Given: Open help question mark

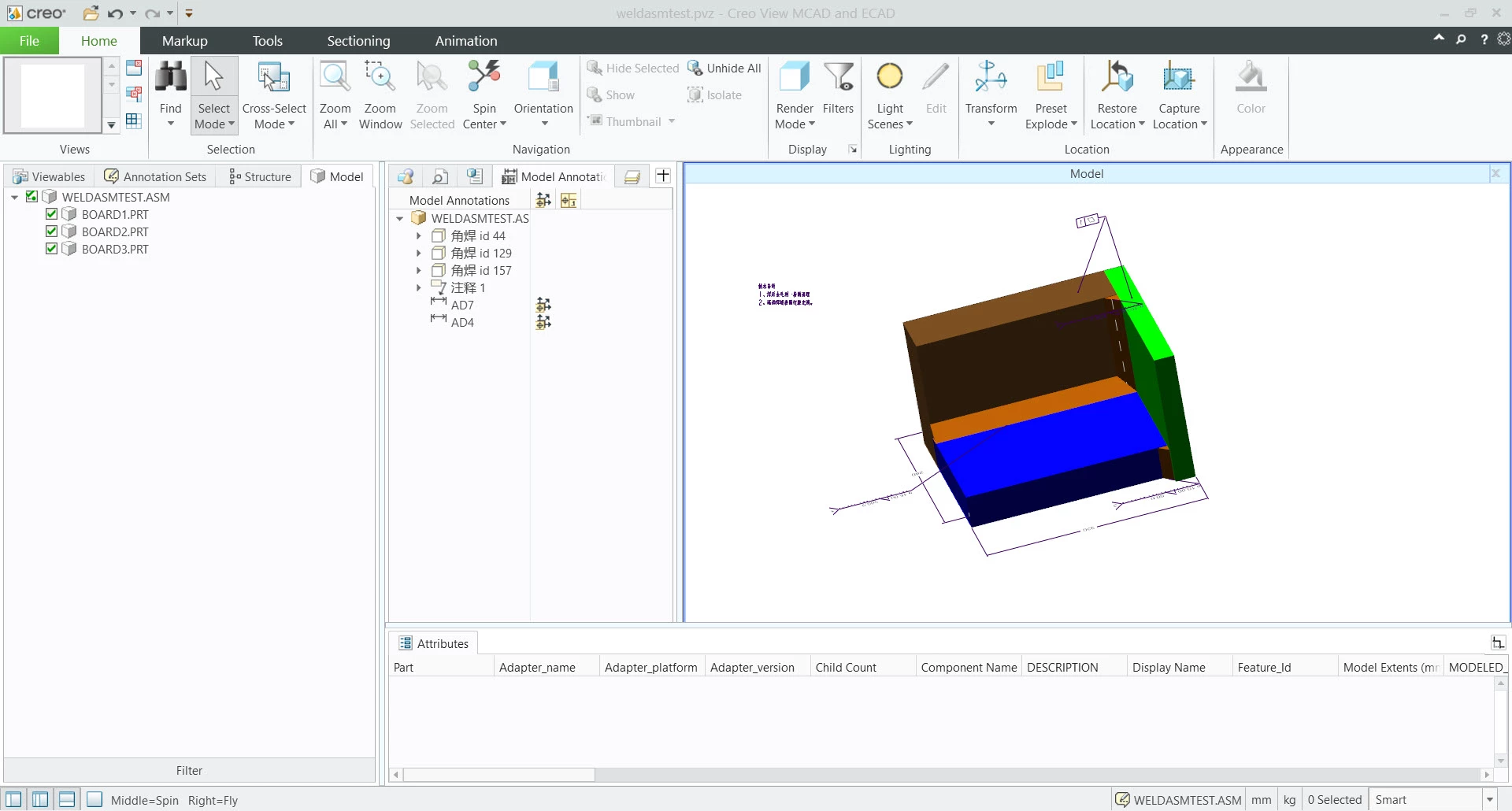Looking at the screenshot, I should coord(1484,39).
